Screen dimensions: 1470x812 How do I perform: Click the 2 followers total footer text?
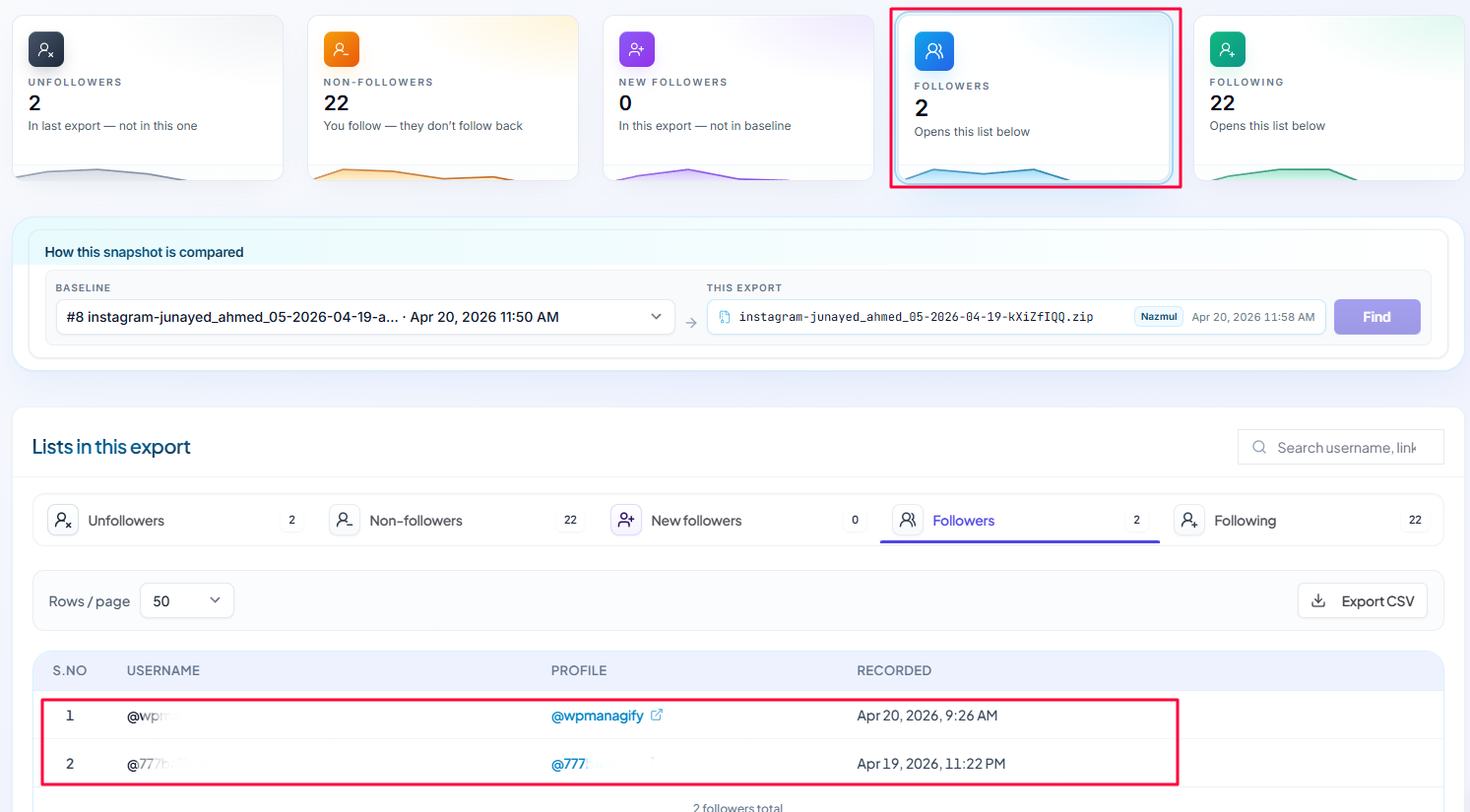click(x=738, y=807)
